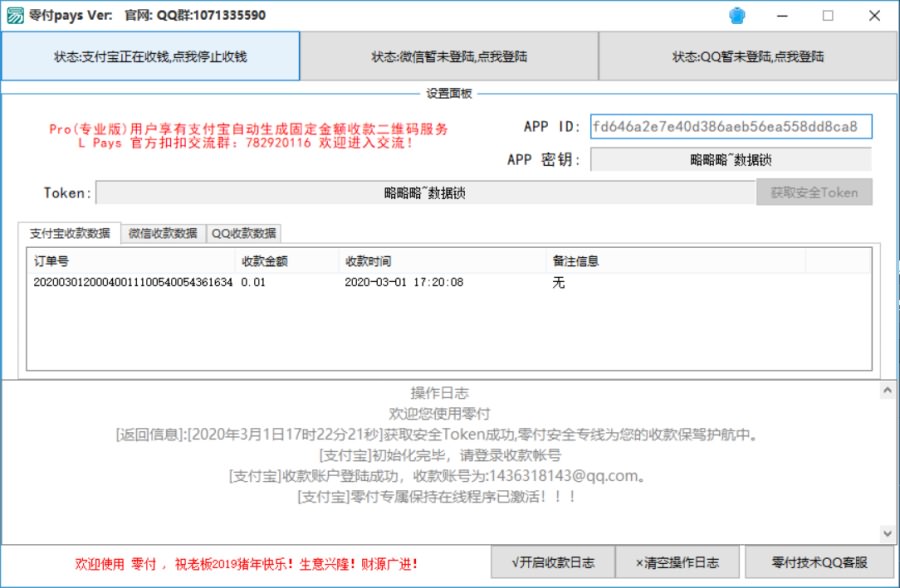Select order row 2020030120004001110054005436​1634
Image resolution: width=900 pixels, height=588 pixels.
[133, 282]
